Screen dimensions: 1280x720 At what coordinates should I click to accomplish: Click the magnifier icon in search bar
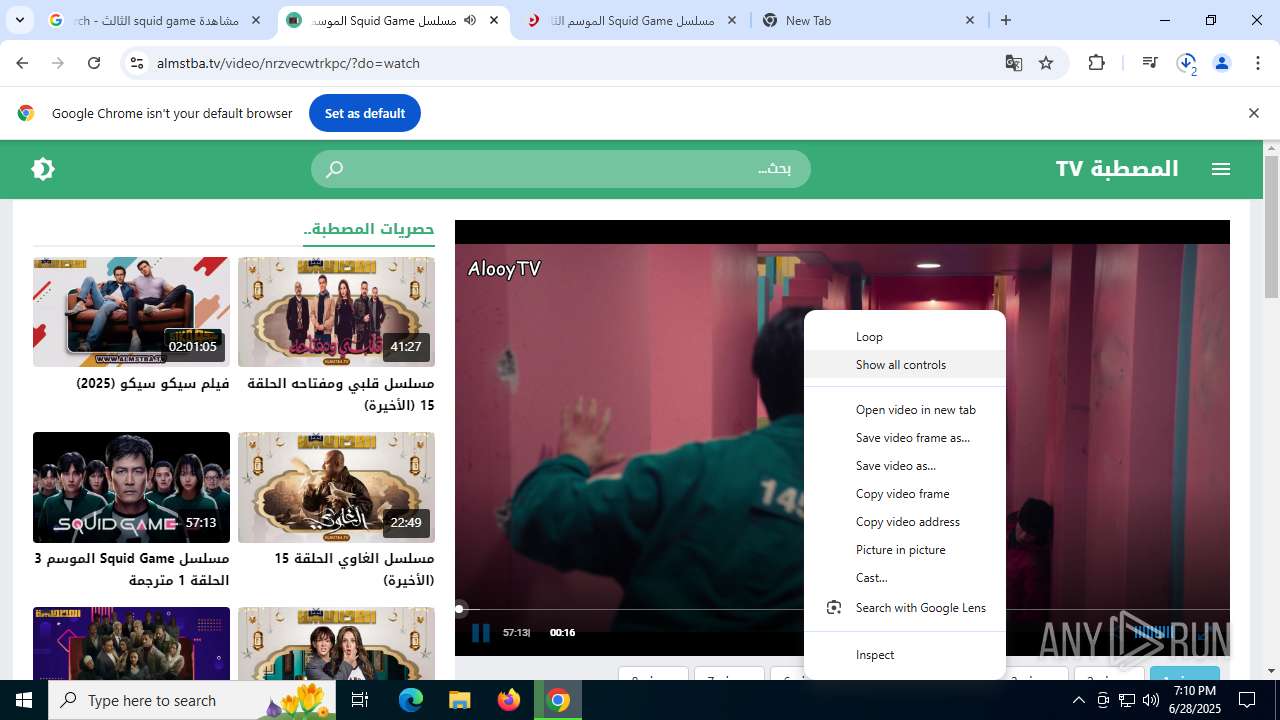[335, 169]
